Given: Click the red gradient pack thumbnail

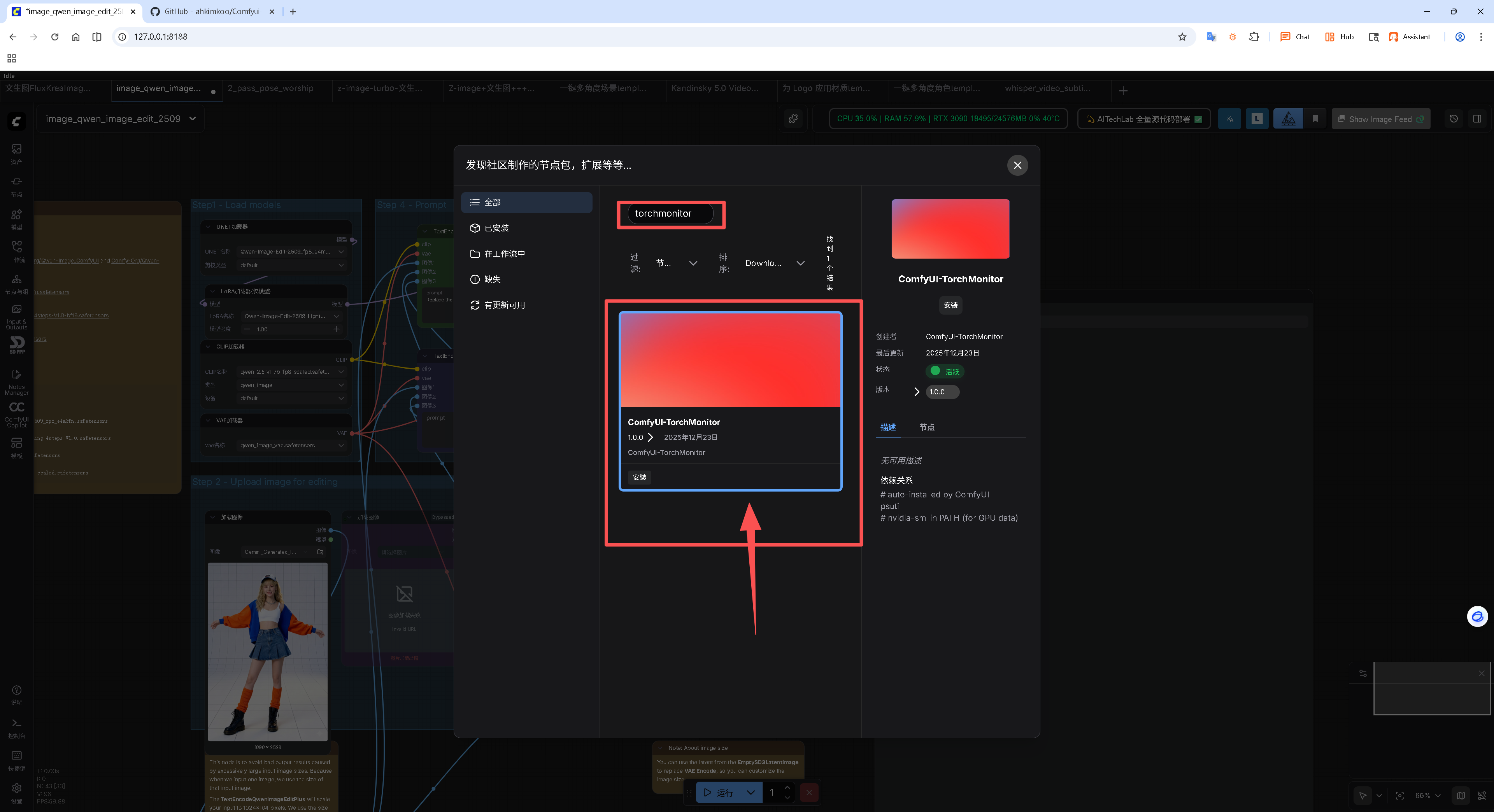Looking at the screenshot, I should tap(729, 360).
